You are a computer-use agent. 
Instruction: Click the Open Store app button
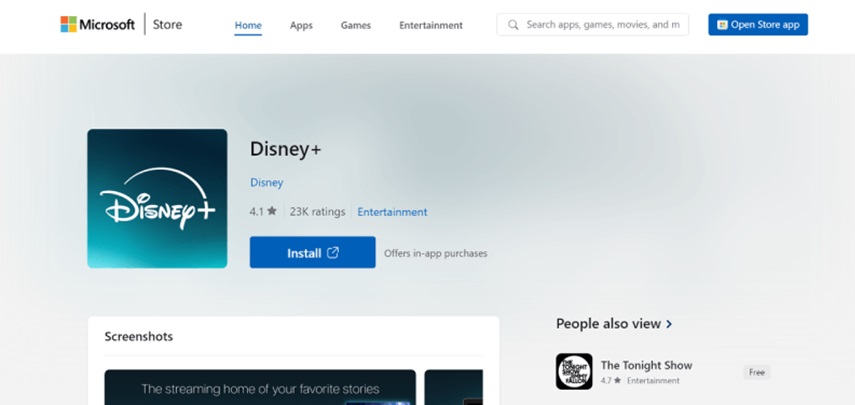coord(757,25)
